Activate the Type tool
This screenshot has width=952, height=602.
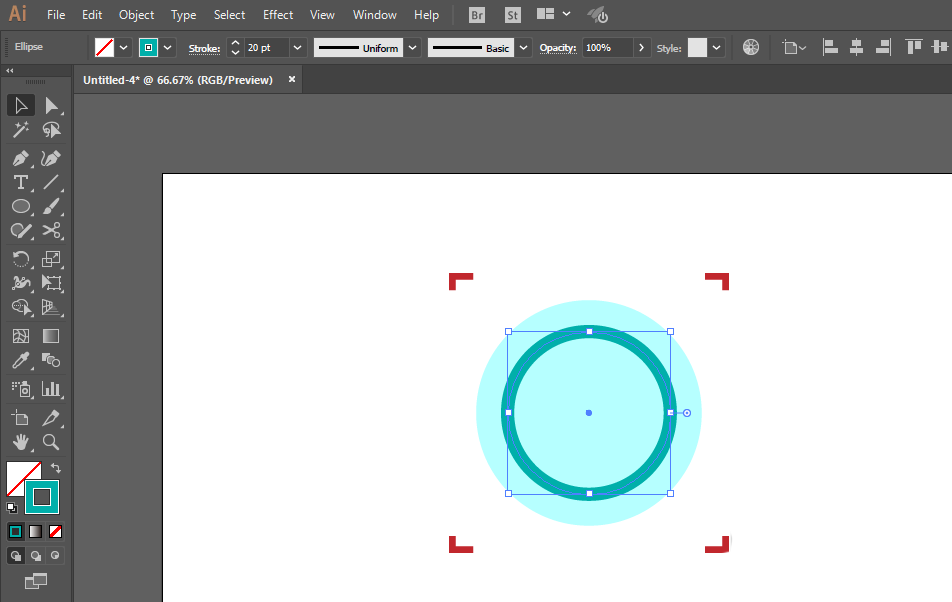(20, 182)
